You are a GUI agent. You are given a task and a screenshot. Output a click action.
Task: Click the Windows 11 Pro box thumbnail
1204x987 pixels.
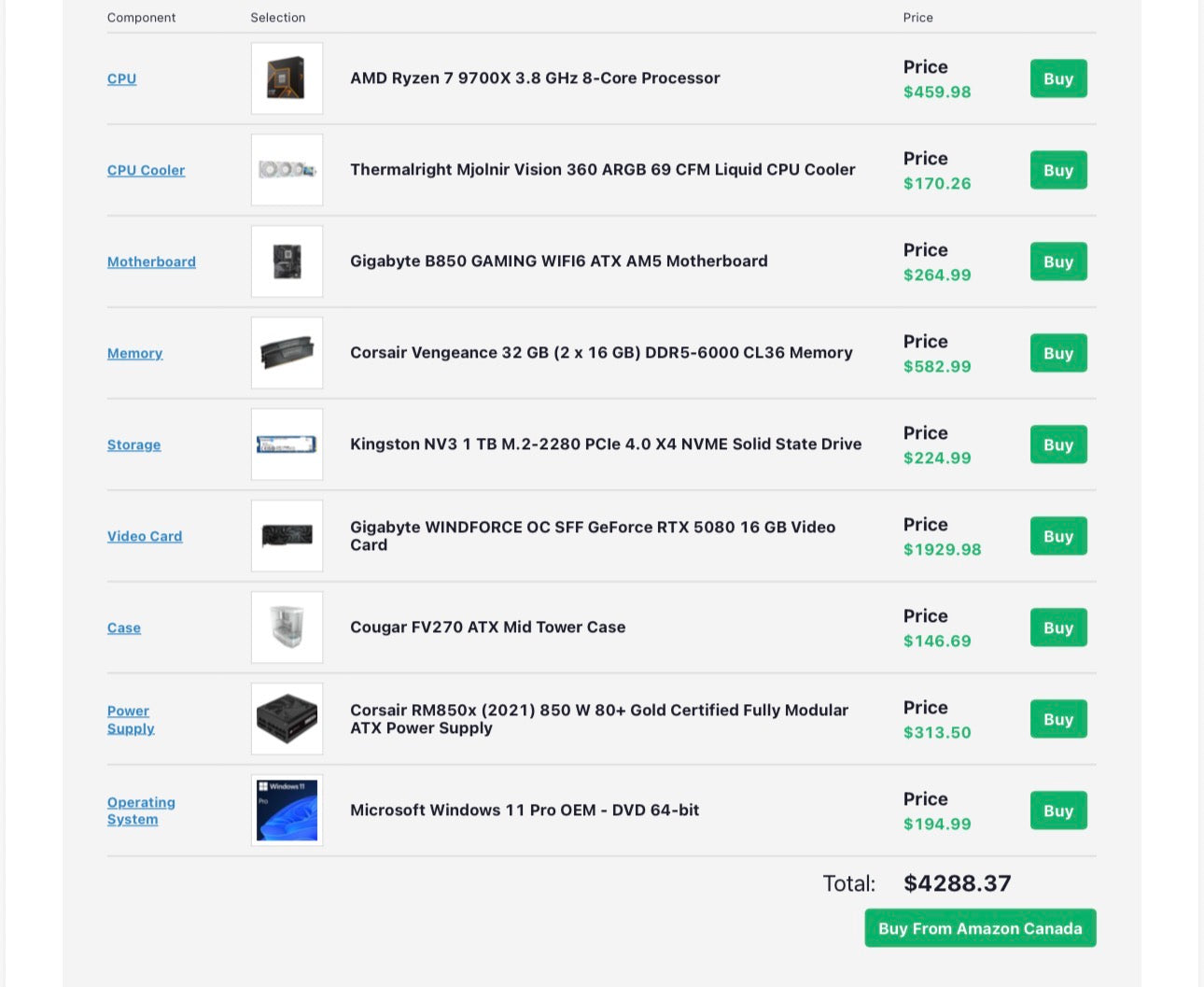pos(287,811)
